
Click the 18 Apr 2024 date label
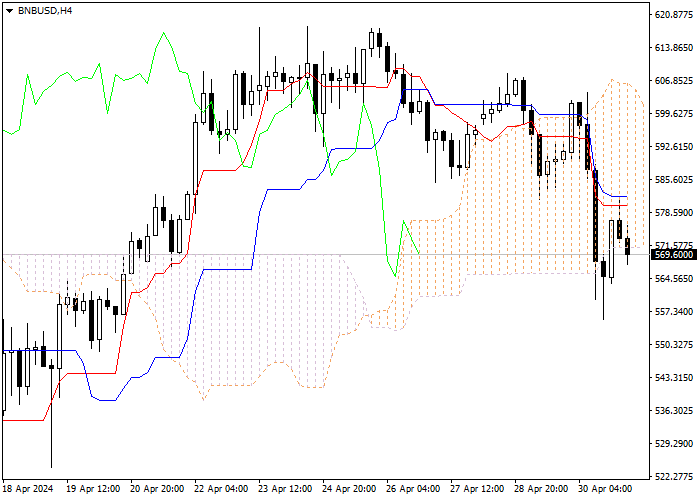click(x=28, y=489)
